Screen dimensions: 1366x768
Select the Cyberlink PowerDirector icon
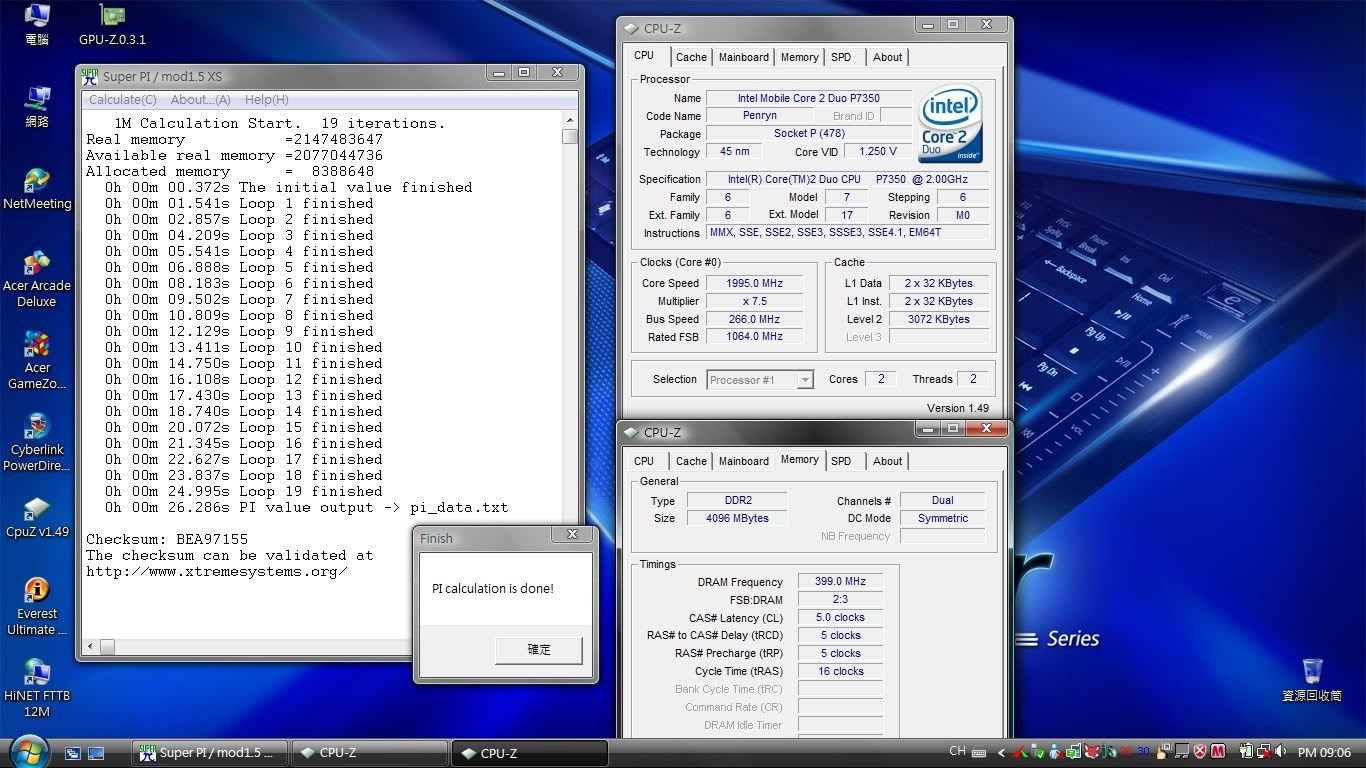[x=37, y=442]
